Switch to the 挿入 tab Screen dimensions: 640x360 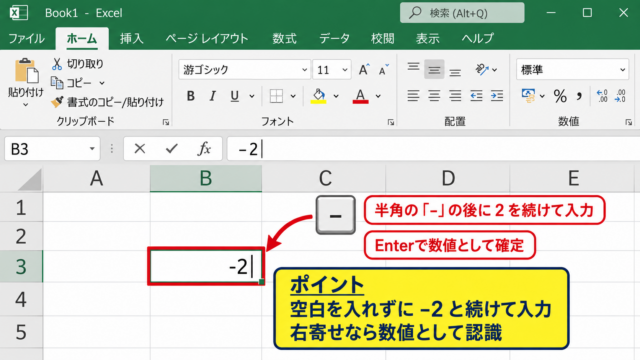coord(131,39)
